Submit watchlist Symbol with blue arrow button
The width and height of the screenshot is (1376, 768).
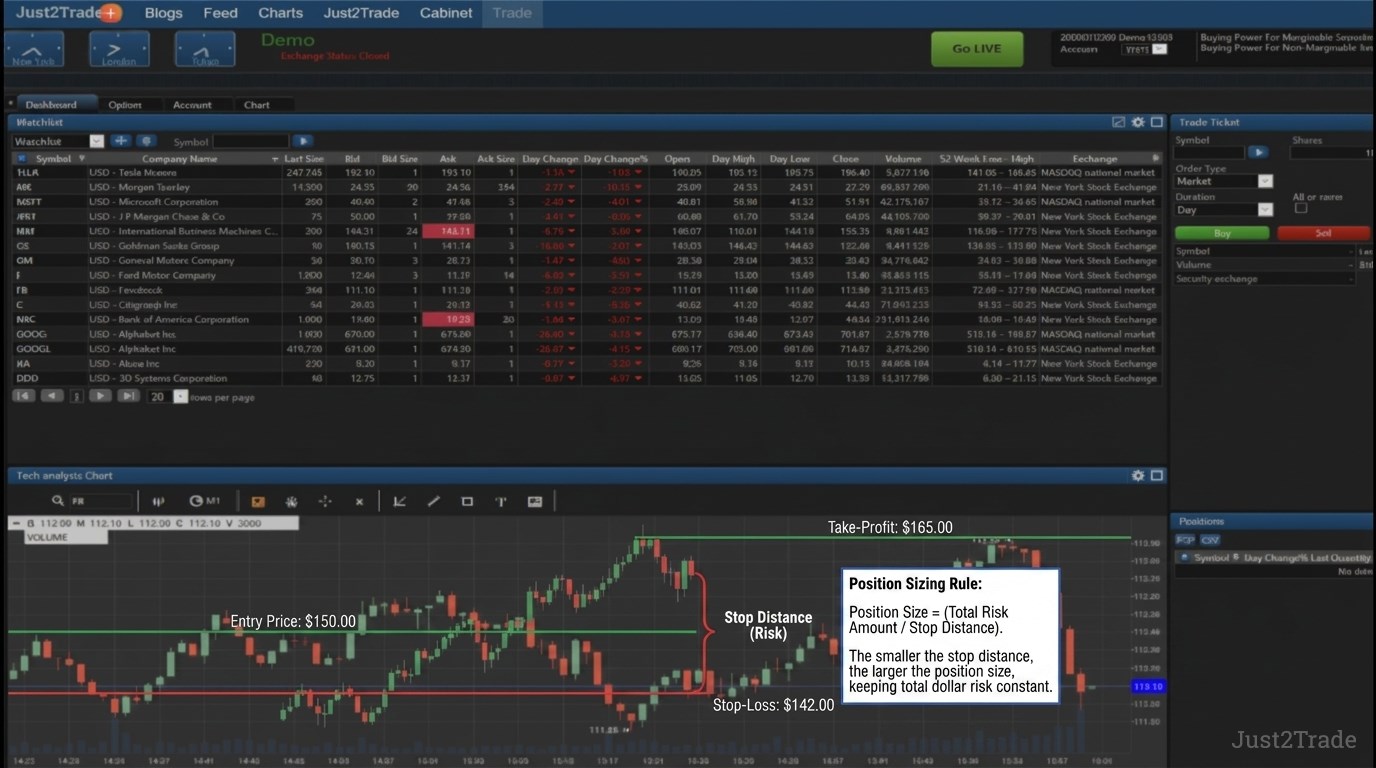click(303, 142)
